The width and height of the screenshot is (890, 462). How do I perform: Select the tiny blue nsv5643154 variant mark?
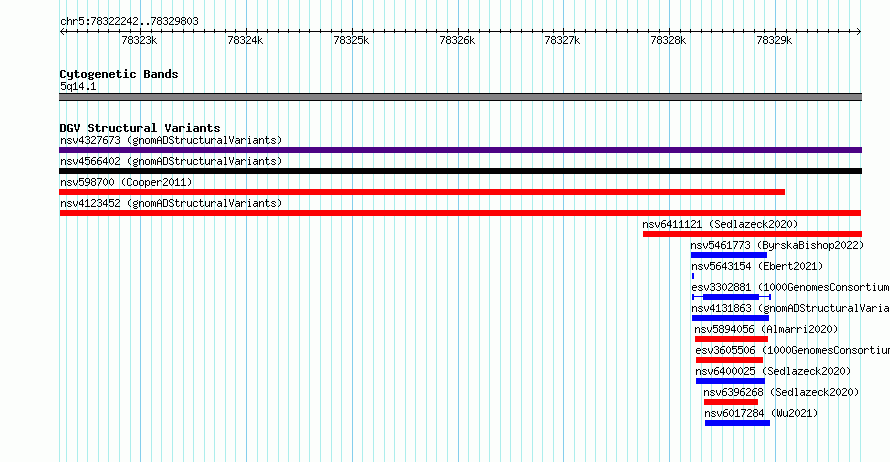[692, 276]
